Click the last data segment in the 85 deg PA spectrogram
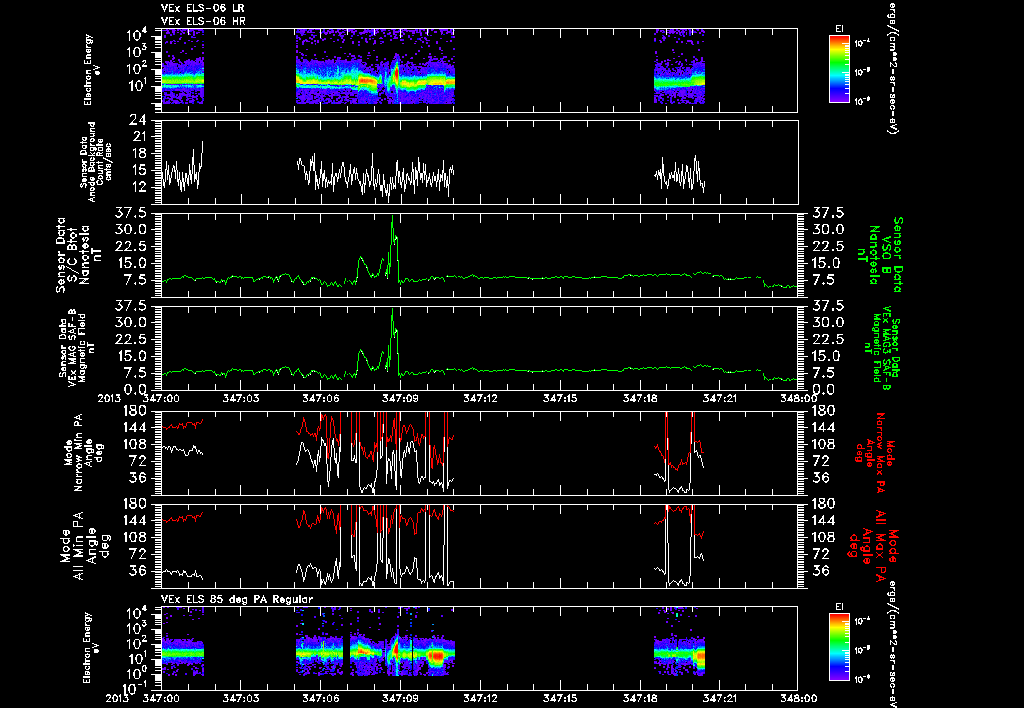 click(x=680, y=642)
